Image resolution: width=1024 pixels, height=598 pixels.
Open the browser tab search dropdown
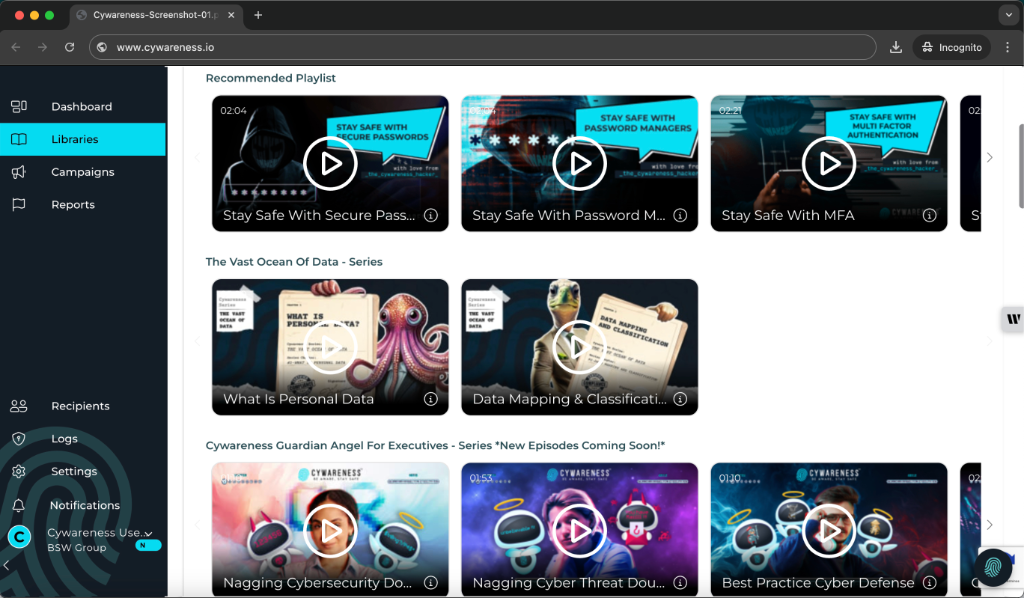click(1008, 15)
